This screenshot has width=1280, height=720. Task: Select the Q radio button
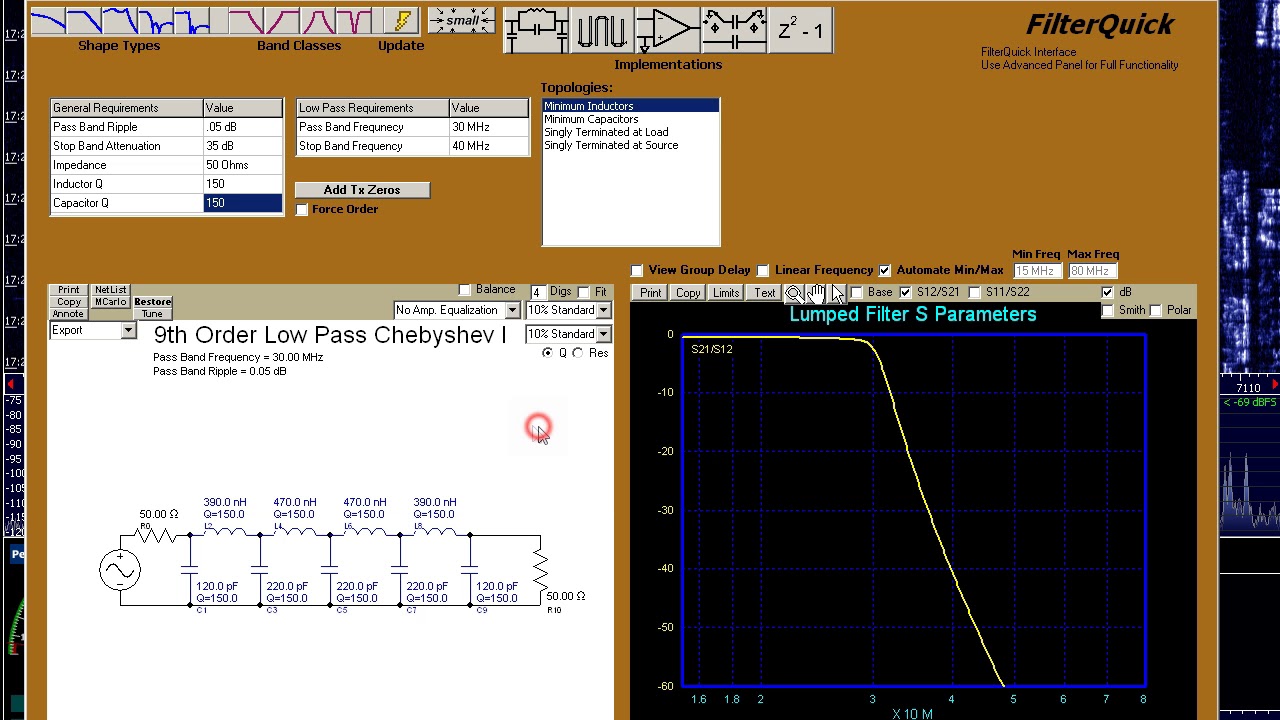coord(547,353)
